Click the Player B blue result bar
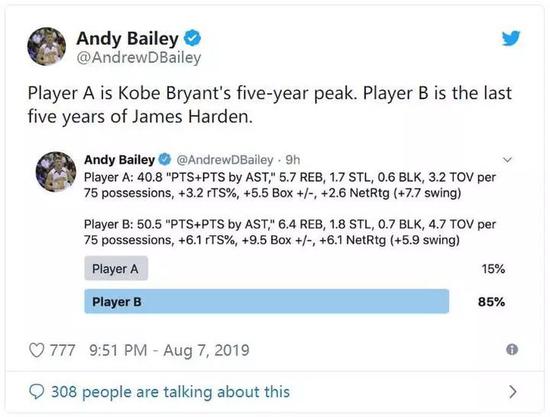Image resolution: width=550 pixels, height=417 pixels. pos(267,301)
